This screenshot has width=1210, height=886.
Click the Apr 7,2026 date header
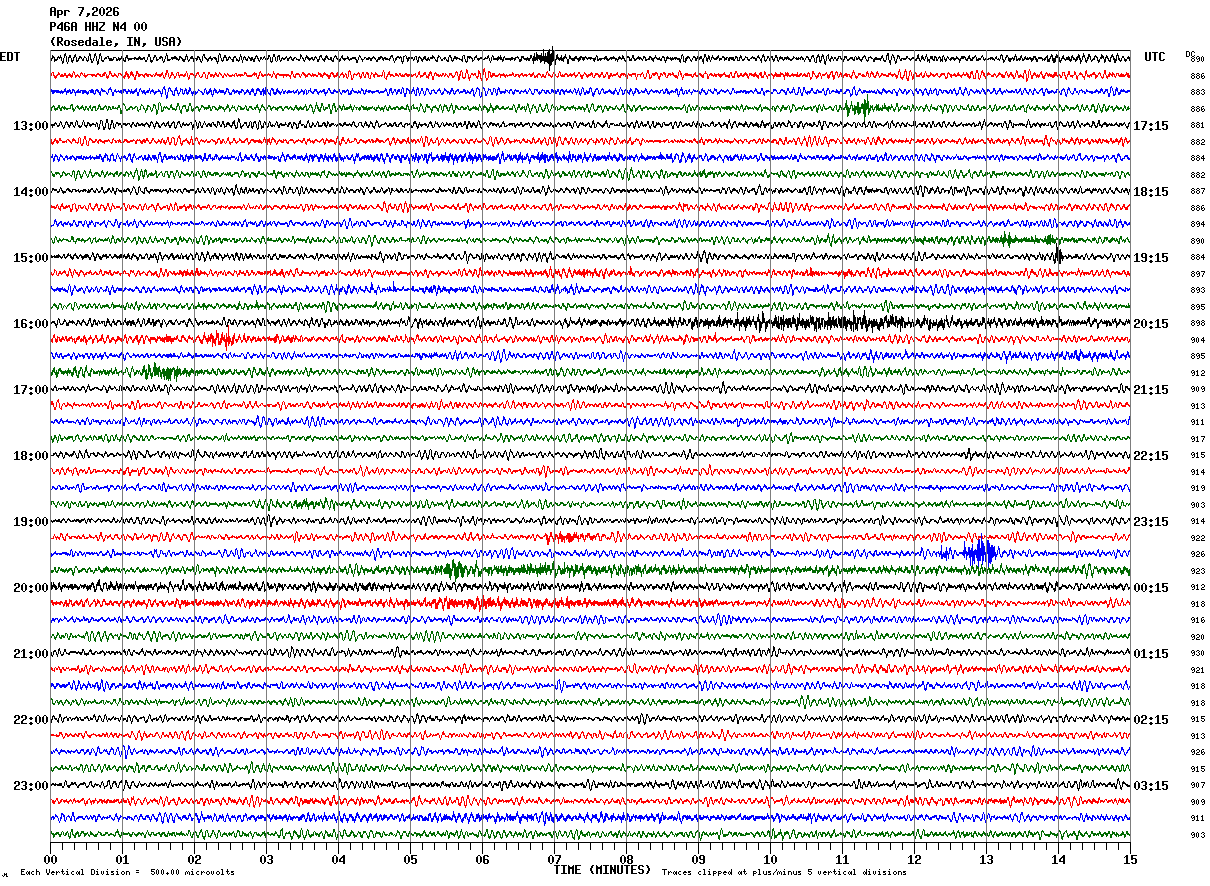click(x=84, y=12)
